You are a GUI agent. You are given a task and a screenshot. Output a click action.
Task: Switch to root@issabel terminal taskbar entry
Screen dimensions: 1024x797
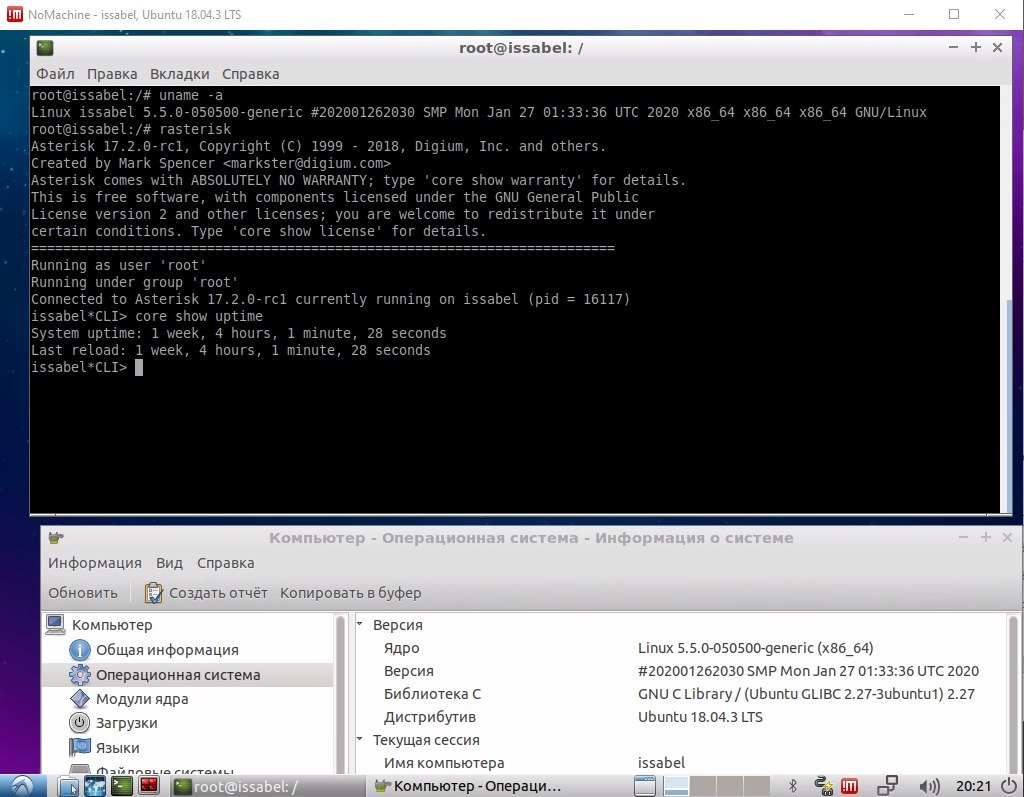pos(268,786)
